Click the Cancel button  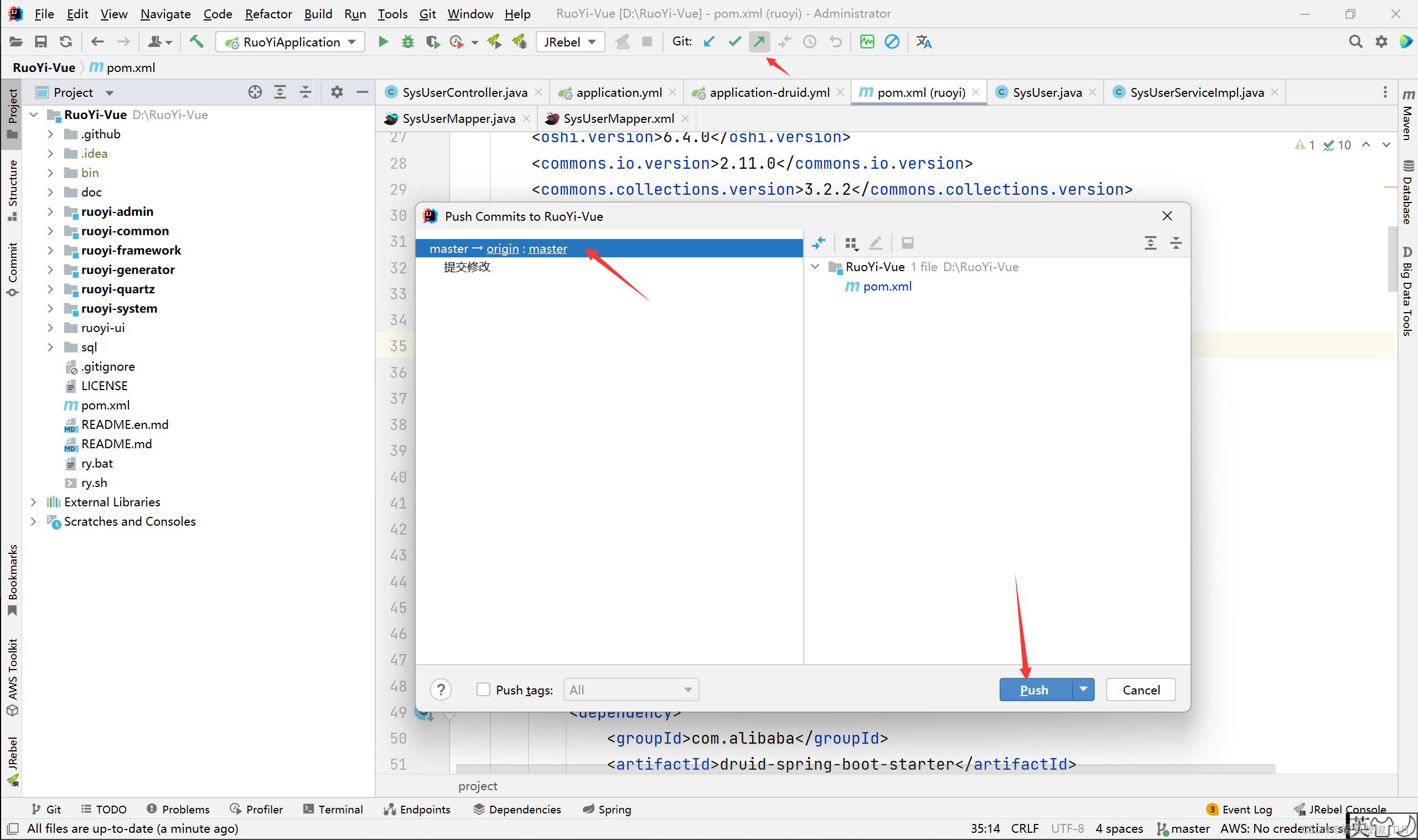click(x=1141, y=689)
